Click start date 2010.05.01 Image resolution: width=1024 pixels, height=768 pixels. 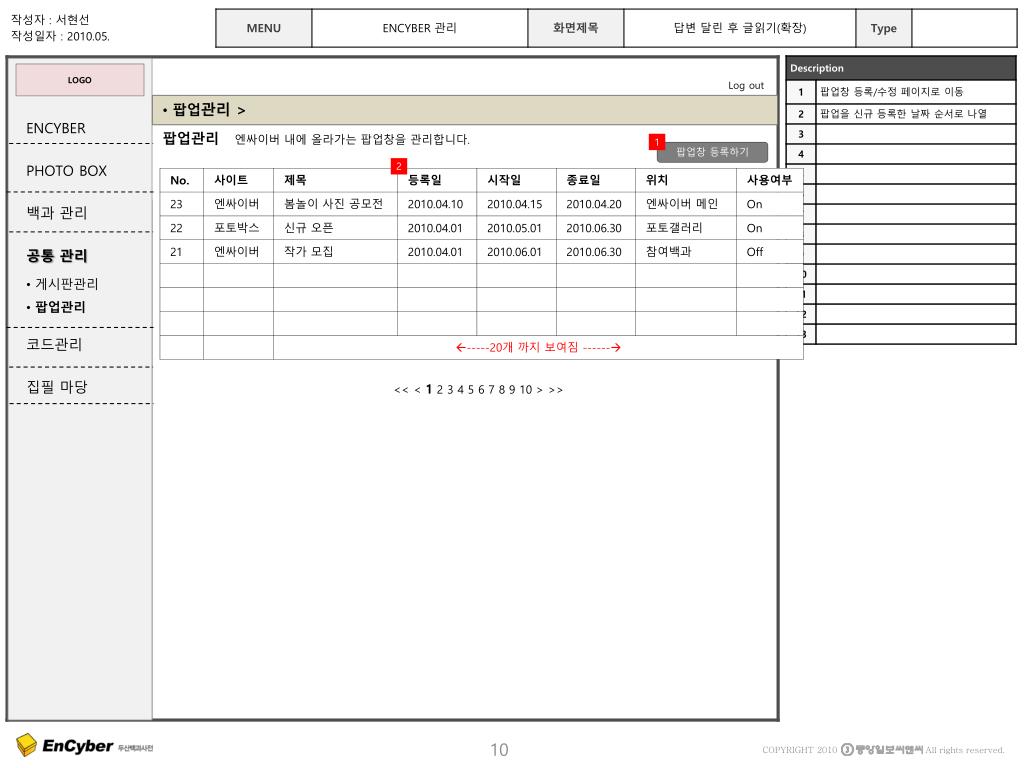[515, 228]
